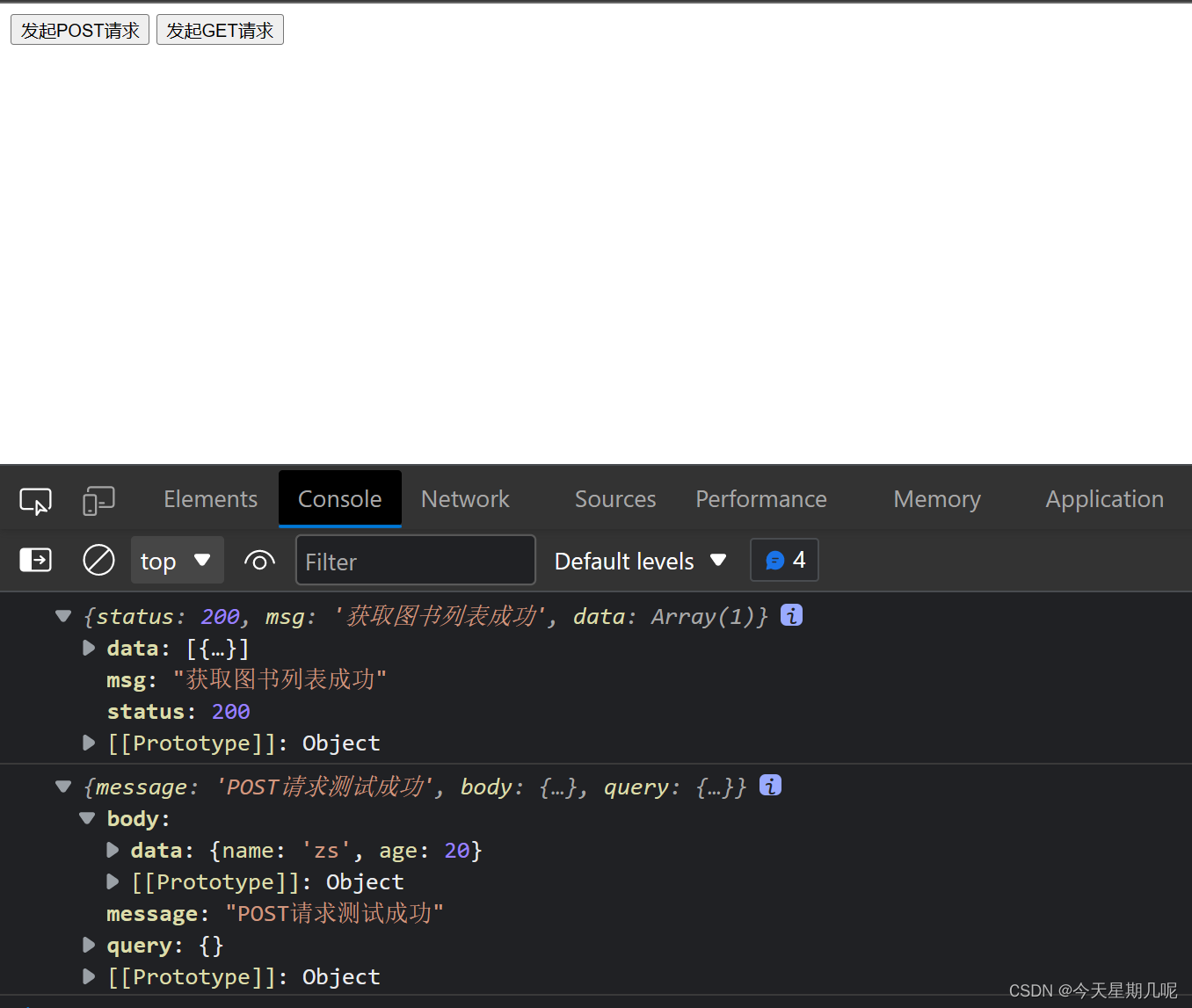Viewport: 1192px width, 1008px height.
Task: Click the 发起GET请求 button
Action: click(x=220, y=29)
